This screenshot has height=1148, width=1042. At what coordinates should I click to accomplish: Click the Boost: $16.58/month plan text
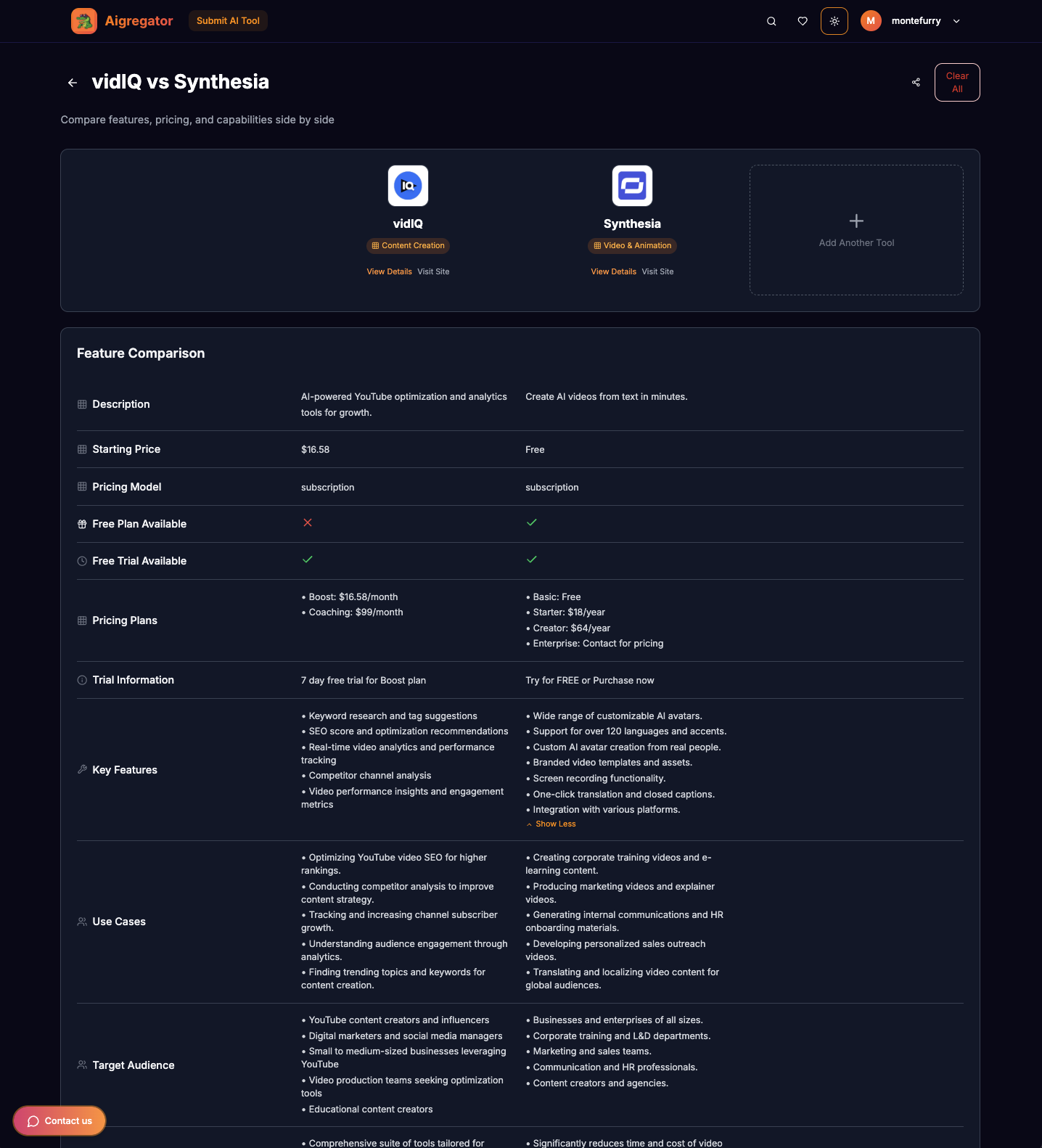coord(350,597)
